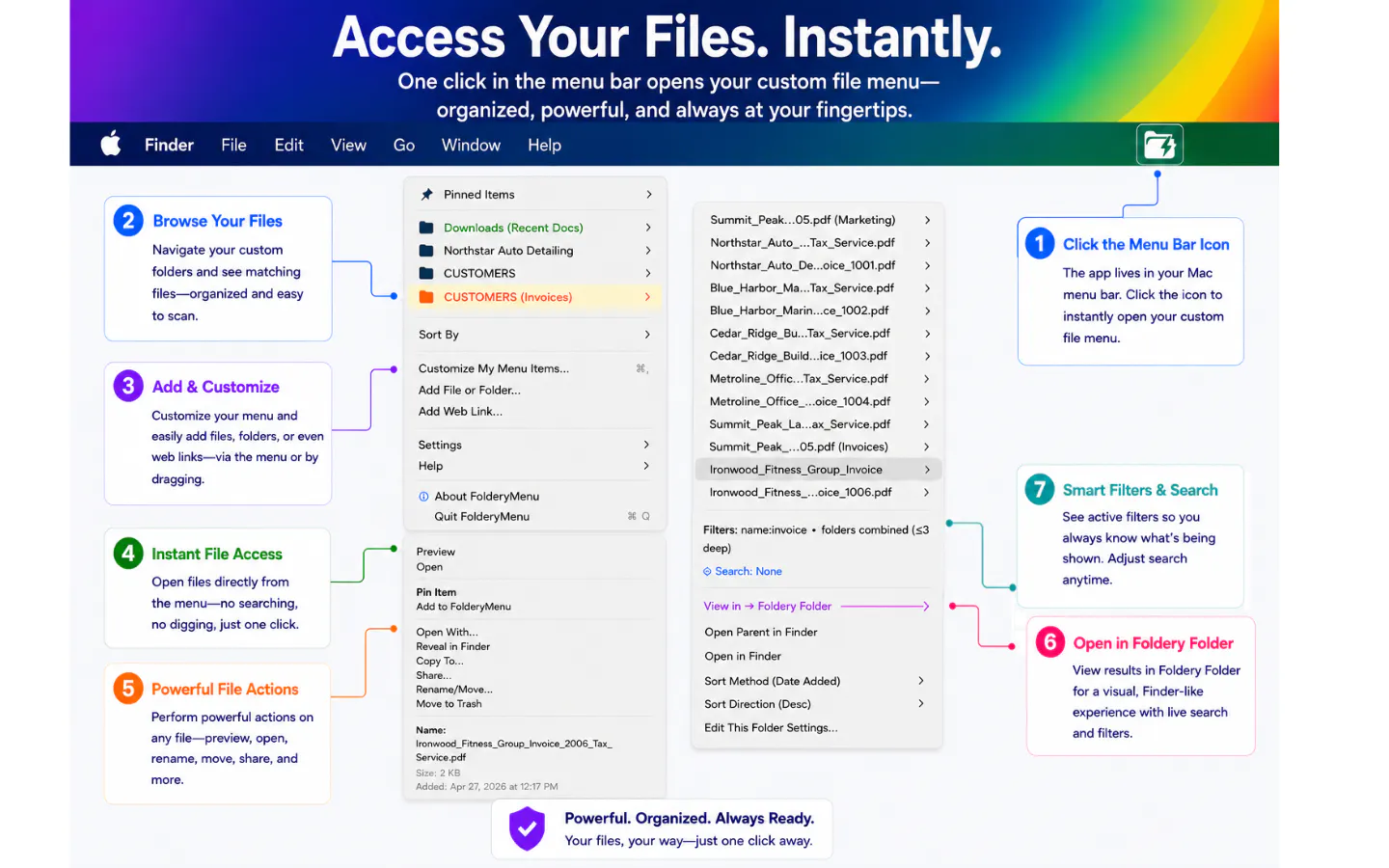The width and height of the screenshot is (1389, 868).
Task: Click the purple shield checkmark icon
Action: click(x=527, y=827)
